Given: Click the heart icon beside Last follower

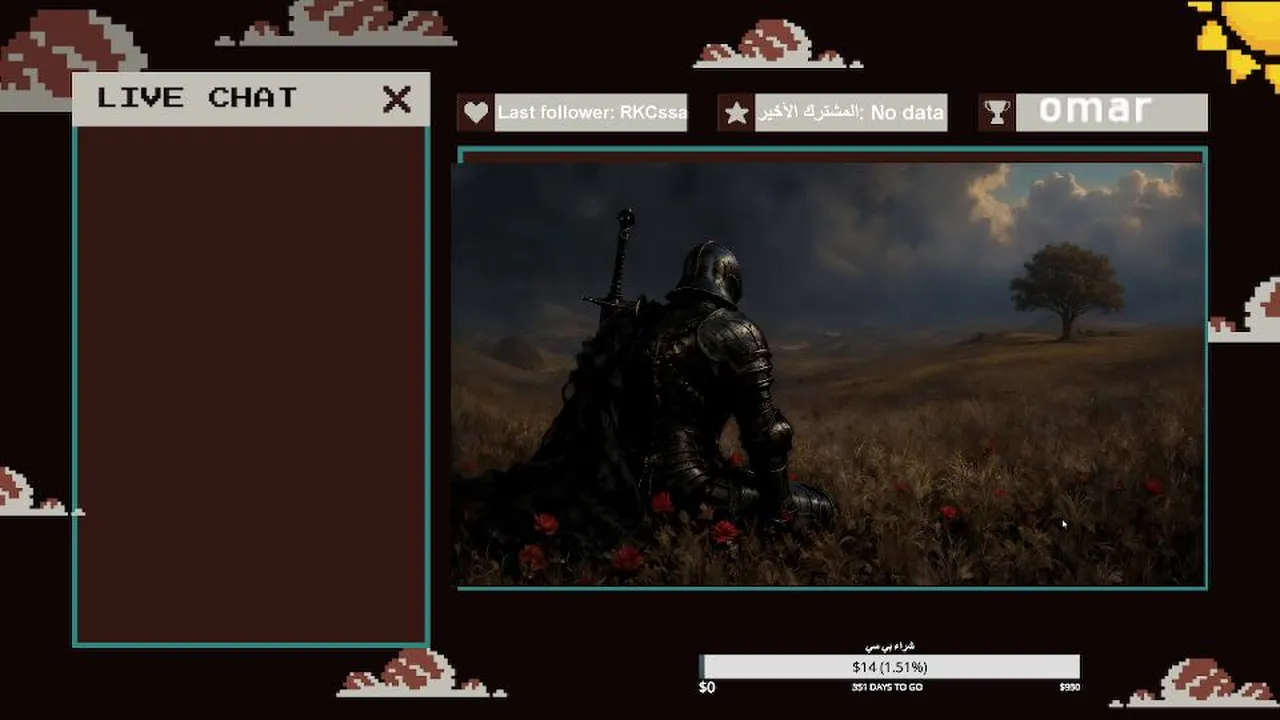Looking at the screenshot, I should (x=476, y=113).
